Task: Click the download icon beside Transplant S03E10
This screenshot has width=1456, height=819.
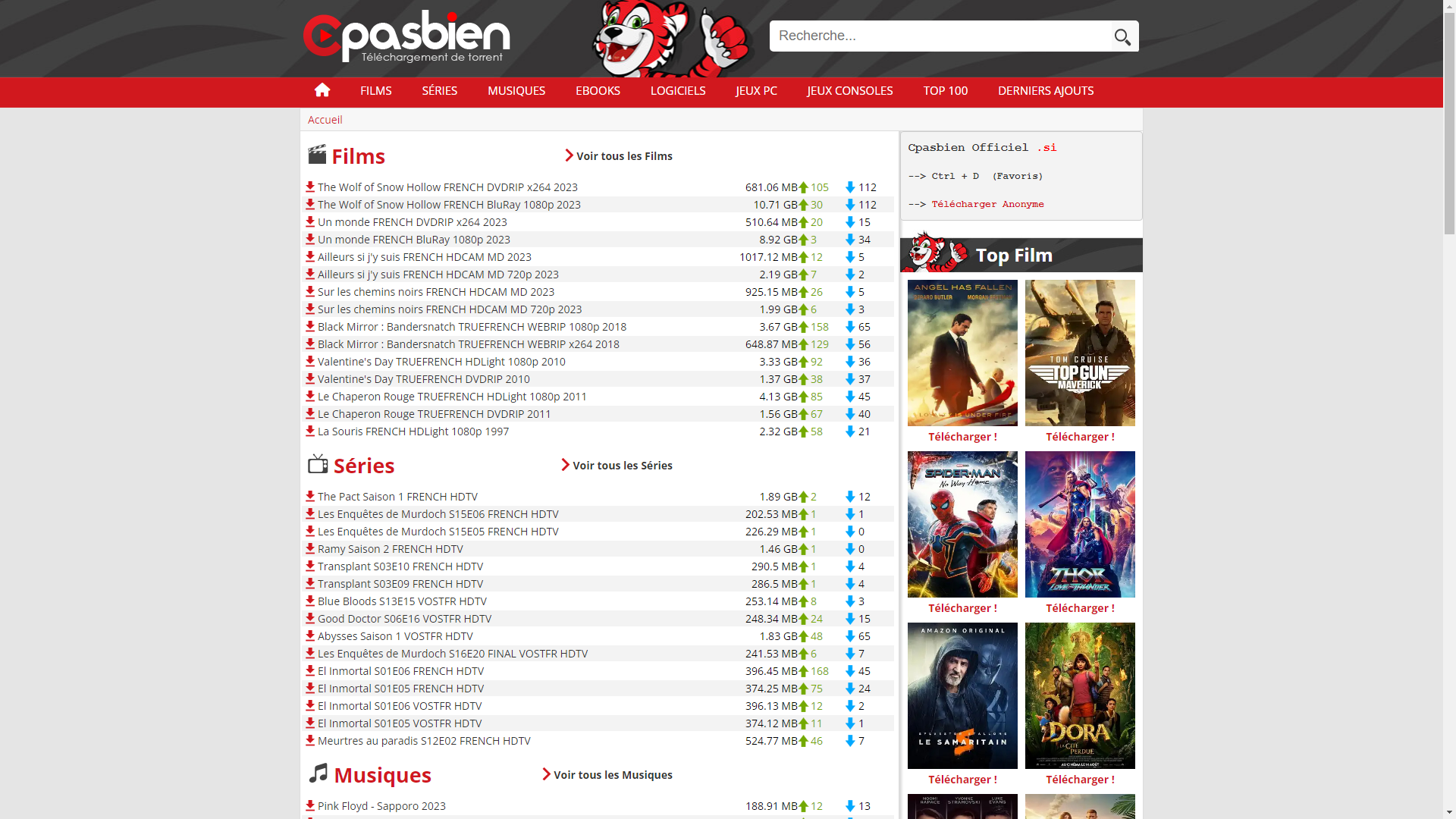Action: click(x=310, y=566)
